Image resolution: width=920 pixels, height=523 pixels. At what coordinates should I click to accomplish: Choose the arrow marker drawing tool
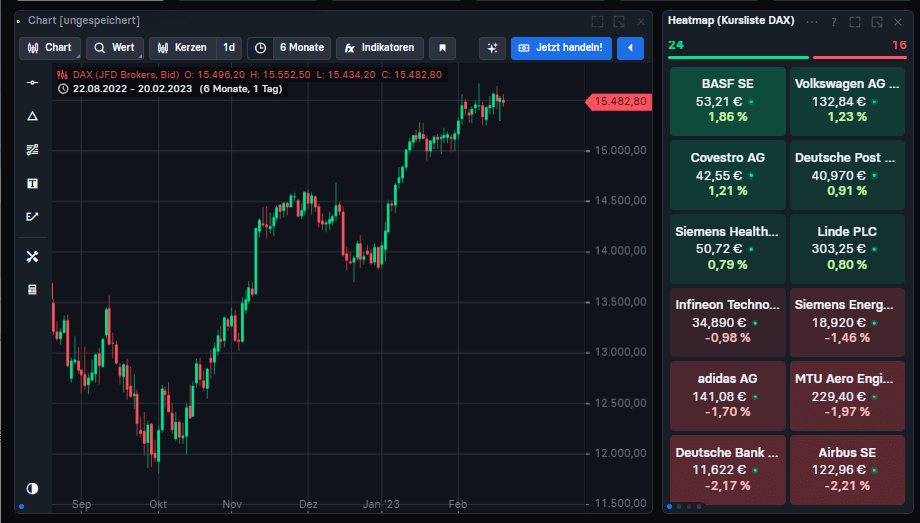[32, 217]
